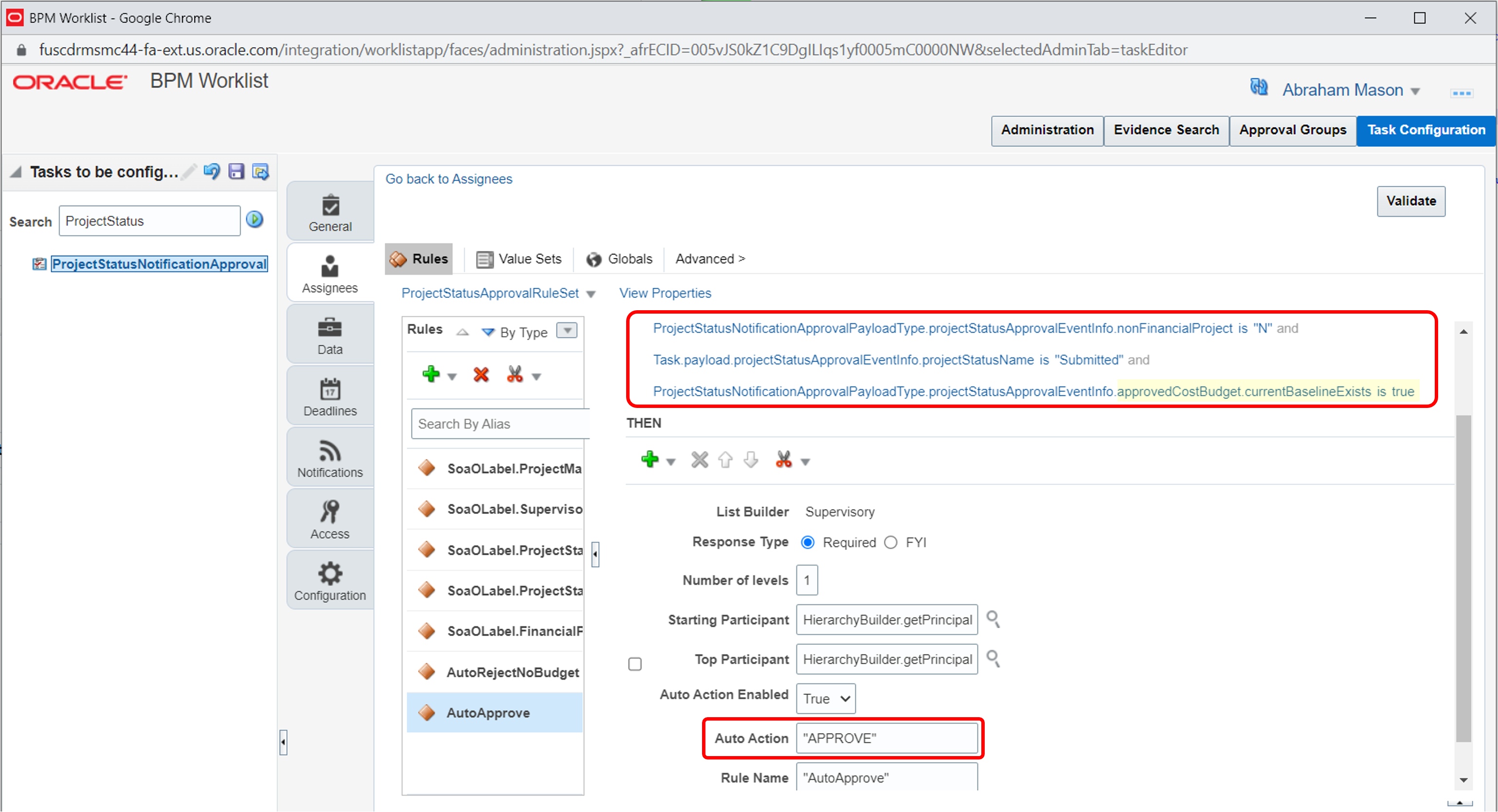Open the Administration tab
Viewport: 1498px width, 812px height.
point(1047,130)
